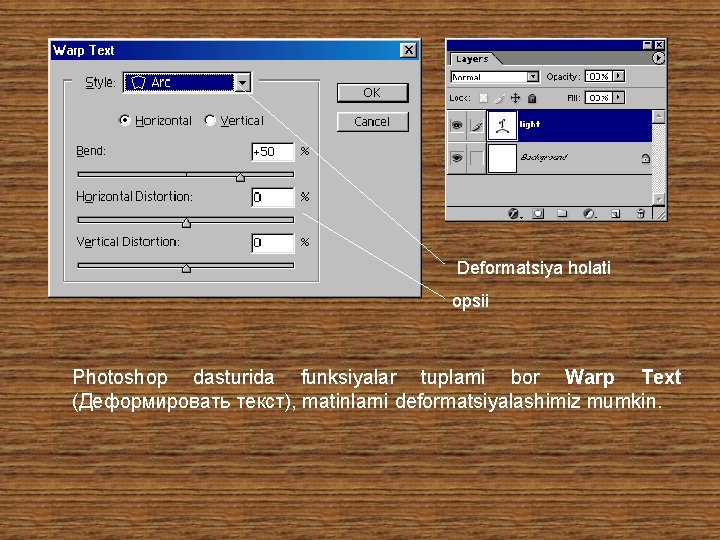Switch to the Layers tab

coord(472,59)
